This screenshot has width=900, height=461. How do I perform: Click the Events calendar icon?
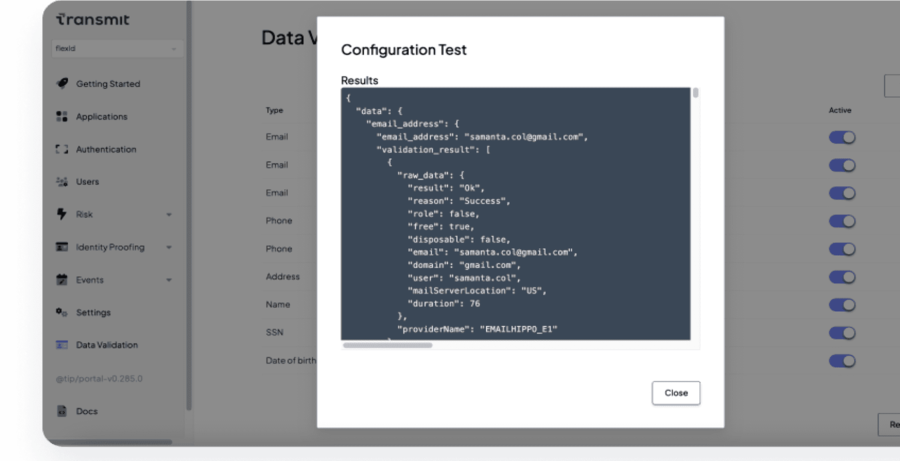62,280
